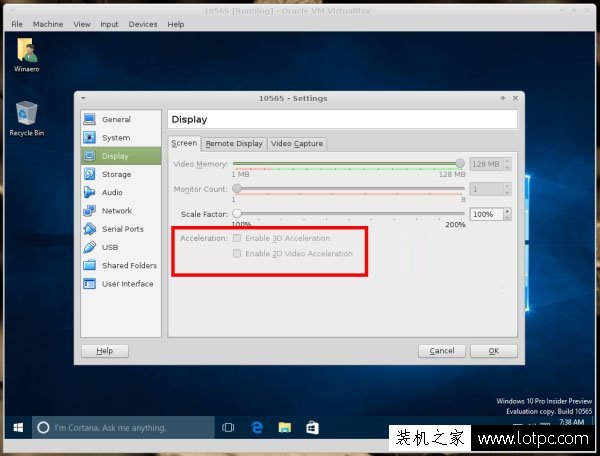Click the Cancel button
Viewport: 600px width, 456px height.
pos(442,351)
